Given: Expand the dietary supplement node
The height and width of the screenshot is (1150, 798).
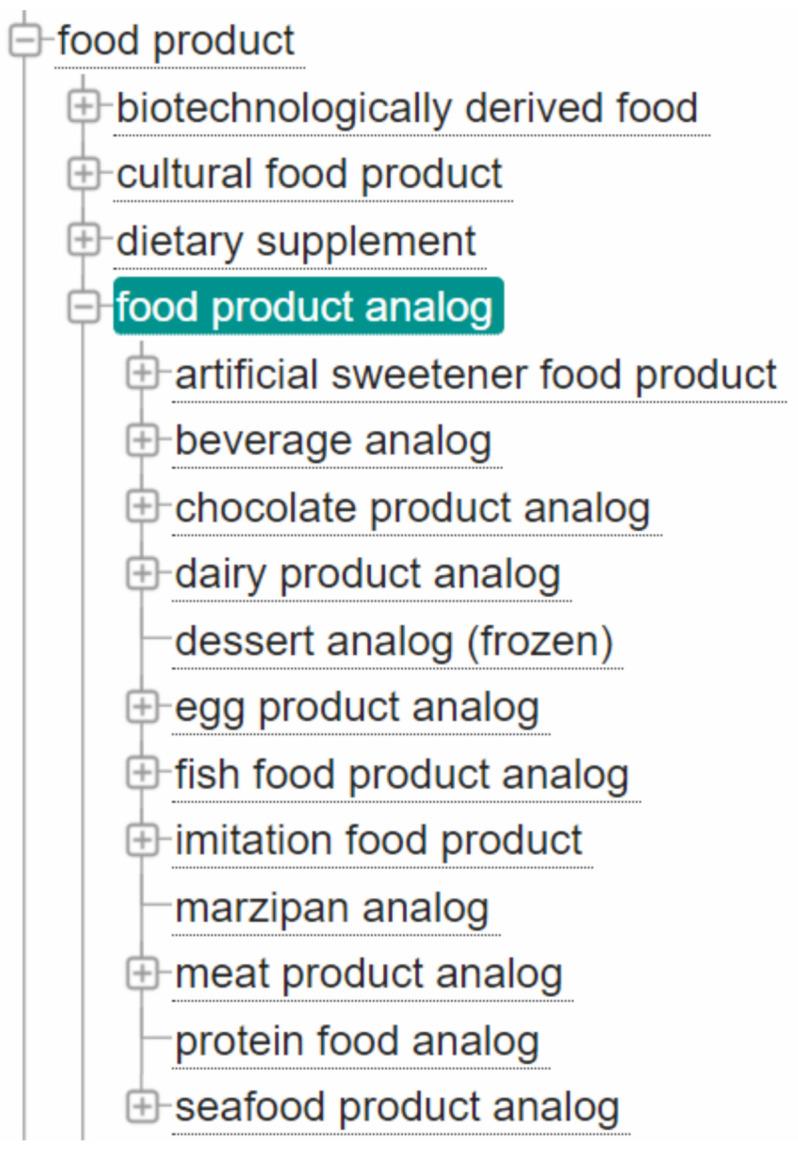Looking at the screenshot, I should click(x=84, y=241).
